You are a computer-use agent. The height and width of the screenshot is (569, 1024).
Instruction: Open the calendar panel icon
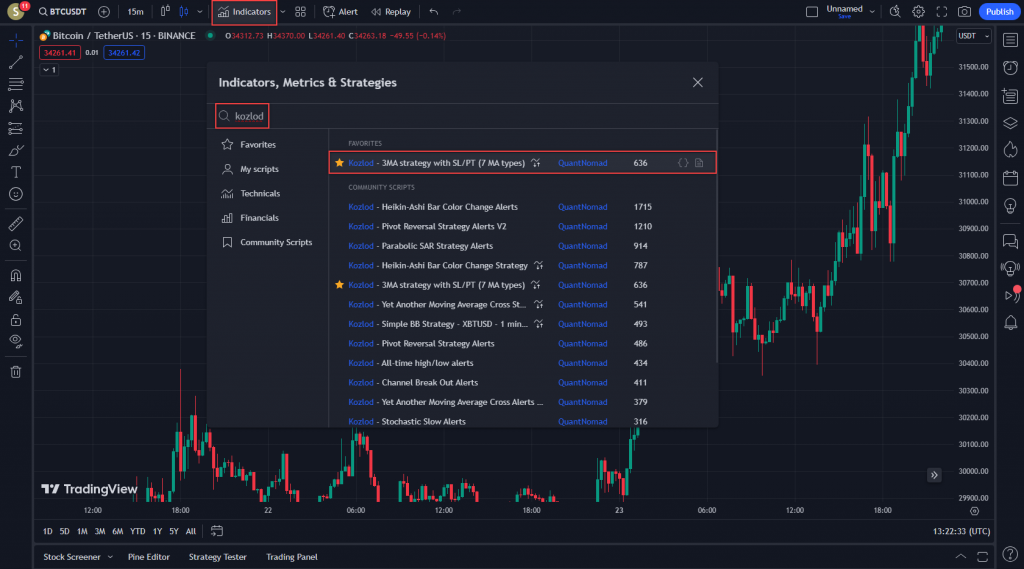[x=1010, y=178]
